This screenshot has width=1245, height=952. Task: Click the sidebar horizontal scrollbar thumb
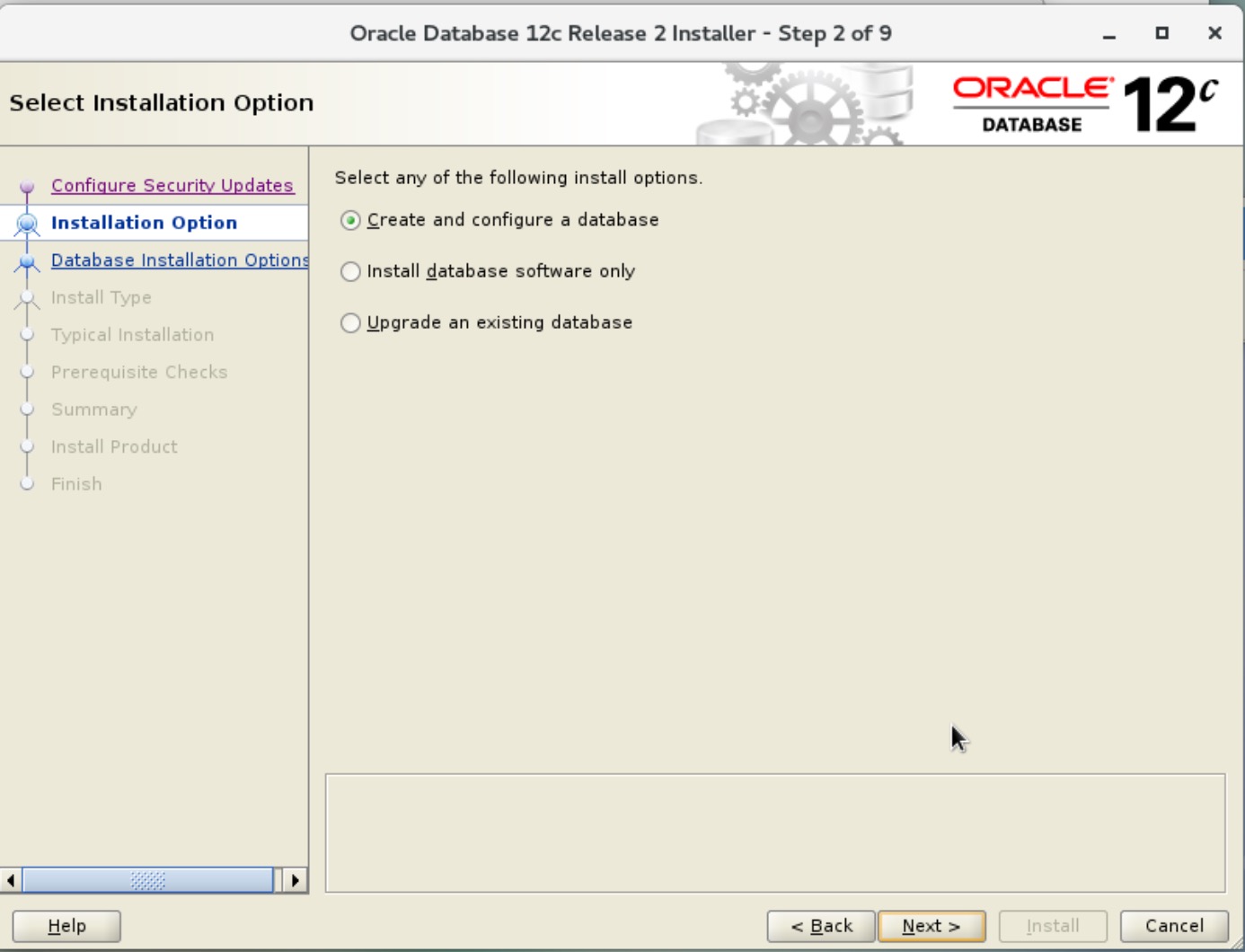tap(147, 880)
